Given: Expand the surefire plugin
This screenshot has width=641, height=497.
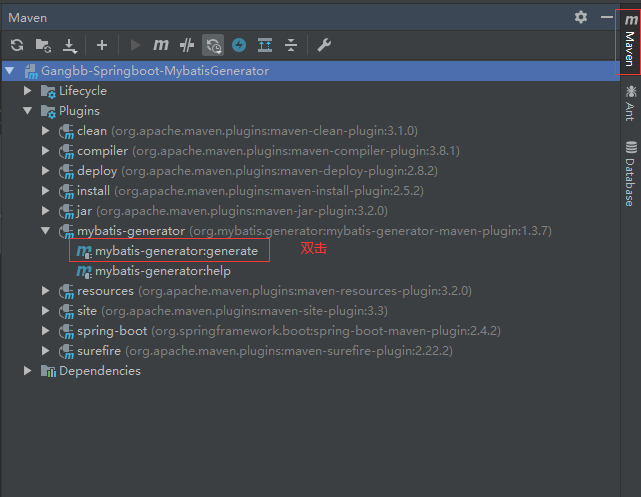Looking at the screenshot, I should tap(45, 351).
